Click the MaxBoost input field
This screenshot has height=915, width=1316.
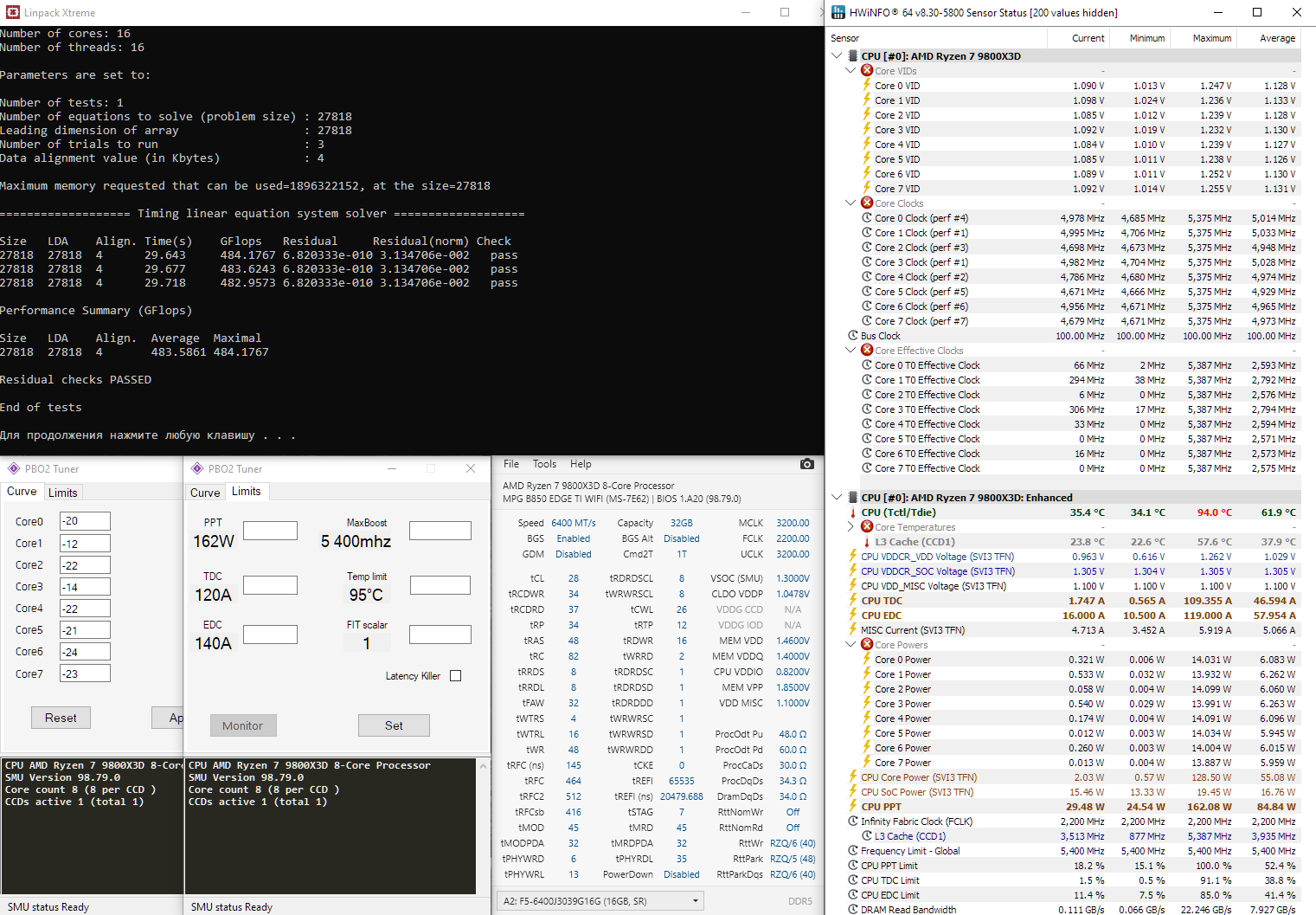pyautogui.click(x=440, y=531)
